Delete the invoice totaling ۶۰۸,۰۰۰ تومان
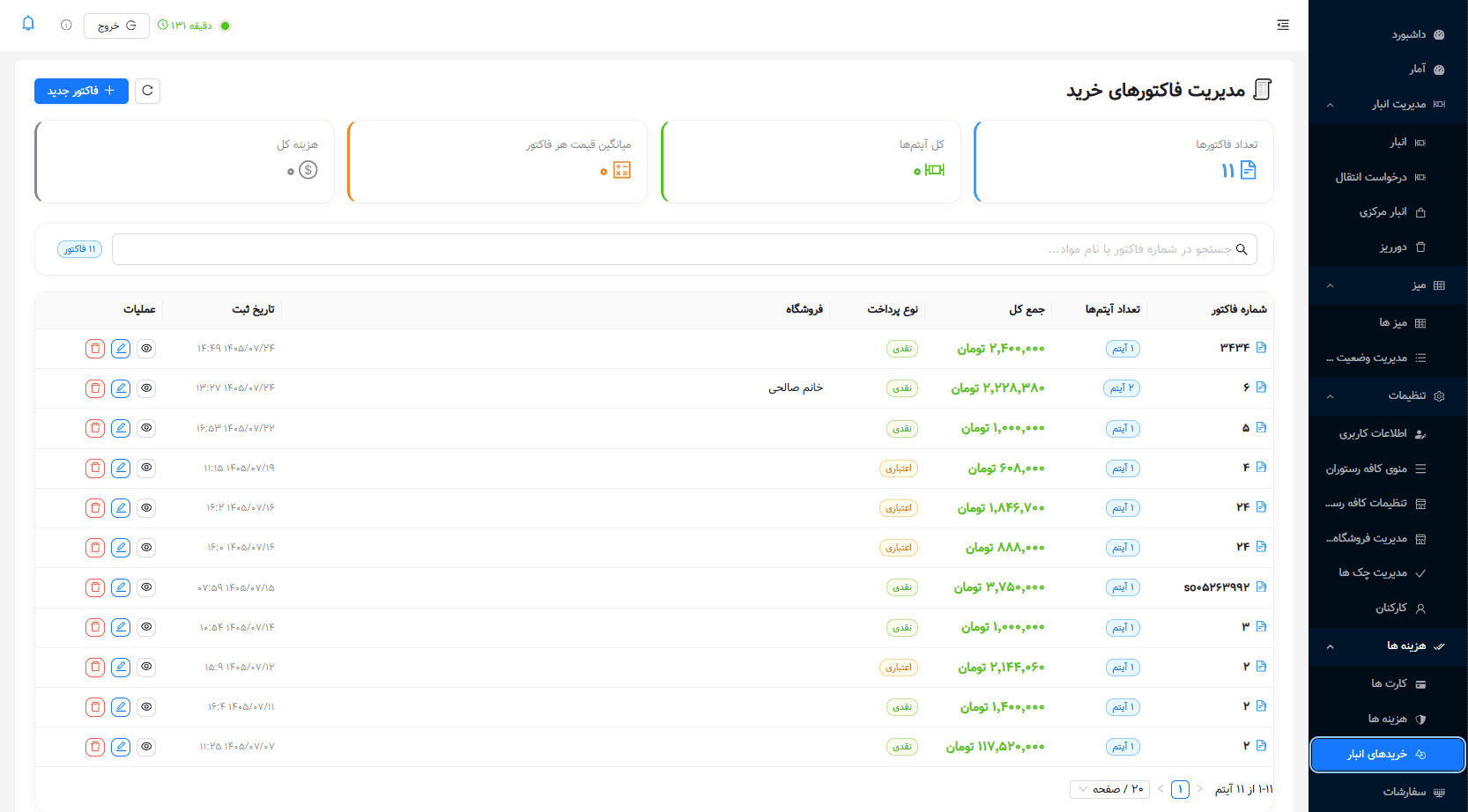 (x=95, y=468)
